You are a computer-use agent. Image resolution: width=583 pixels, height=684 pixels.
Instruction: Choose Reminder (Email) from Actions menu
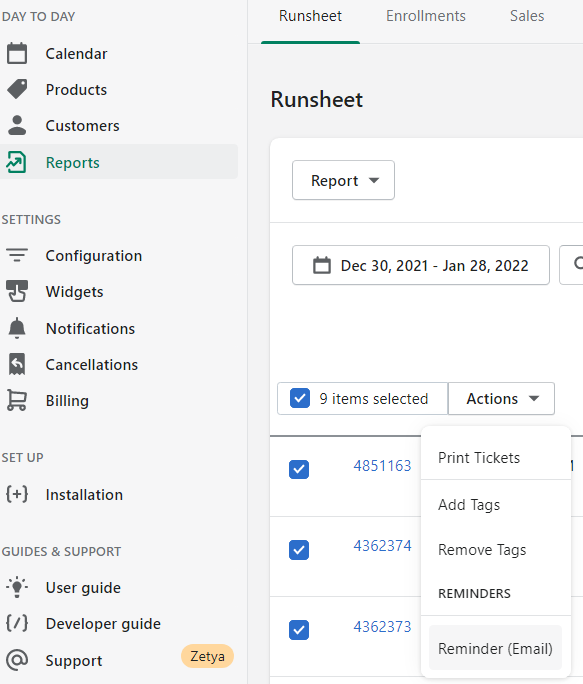(495, 648)
